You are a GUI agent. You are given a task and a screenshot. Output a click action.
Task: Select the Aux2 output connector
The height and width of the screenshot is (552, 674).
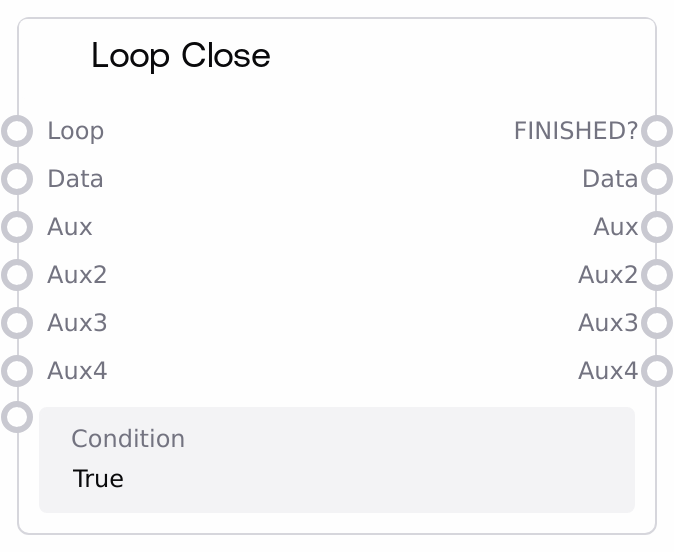click(x=656, y=275)
